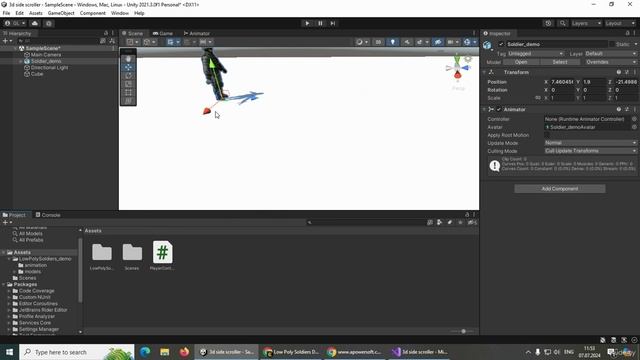Select the Hand (view) tool in Scene
The height and width of the screenshot is (360, 640).
tap(128, 59)
